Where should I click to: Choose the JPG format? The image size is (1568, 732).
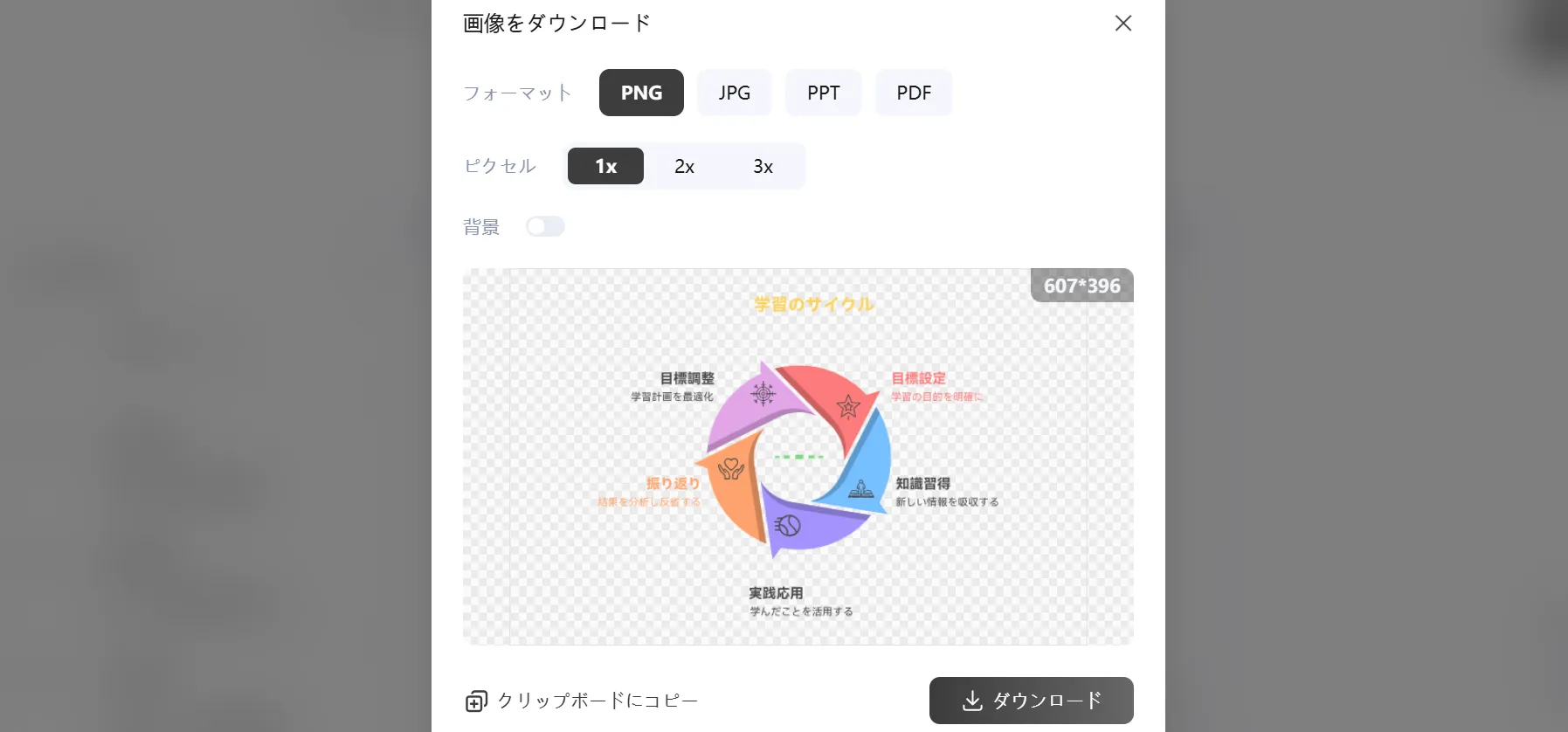coord(734,93)
